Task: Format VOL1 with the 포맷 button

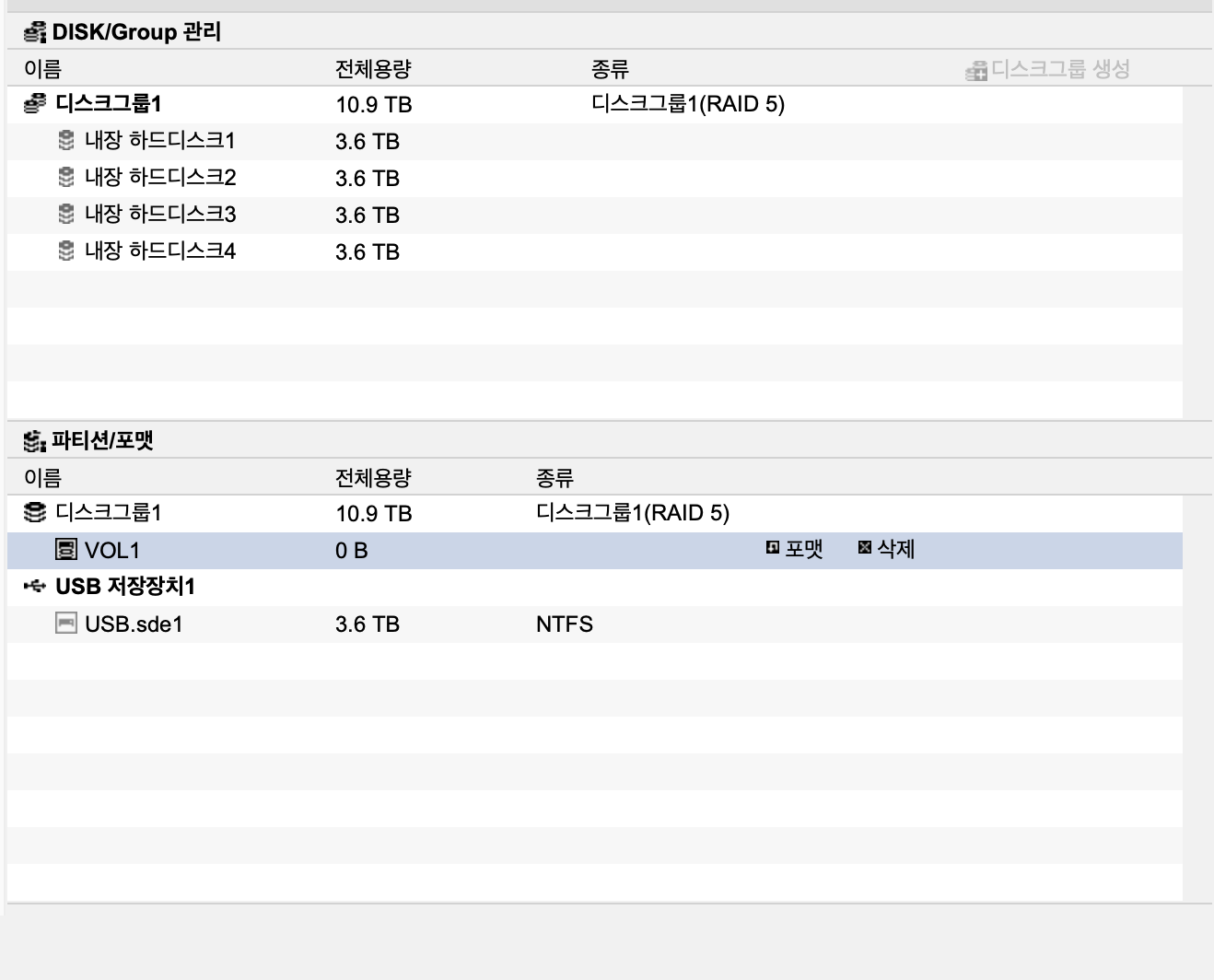Action: pos(794,549)
